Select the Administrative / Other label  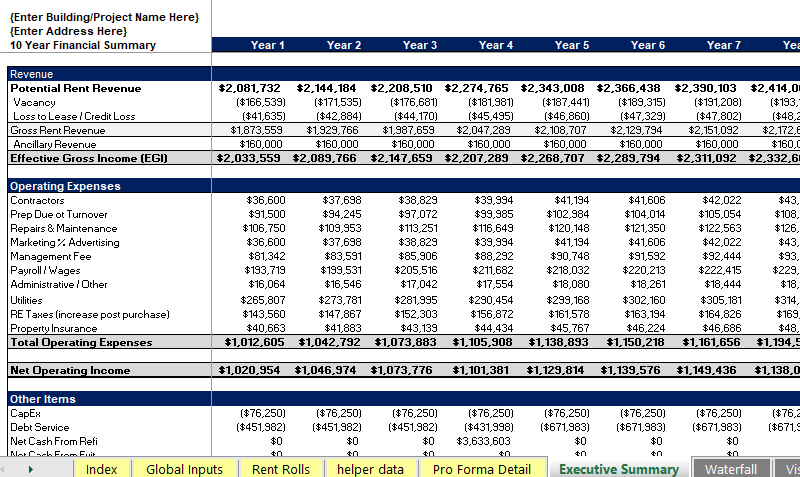(59, 284)
